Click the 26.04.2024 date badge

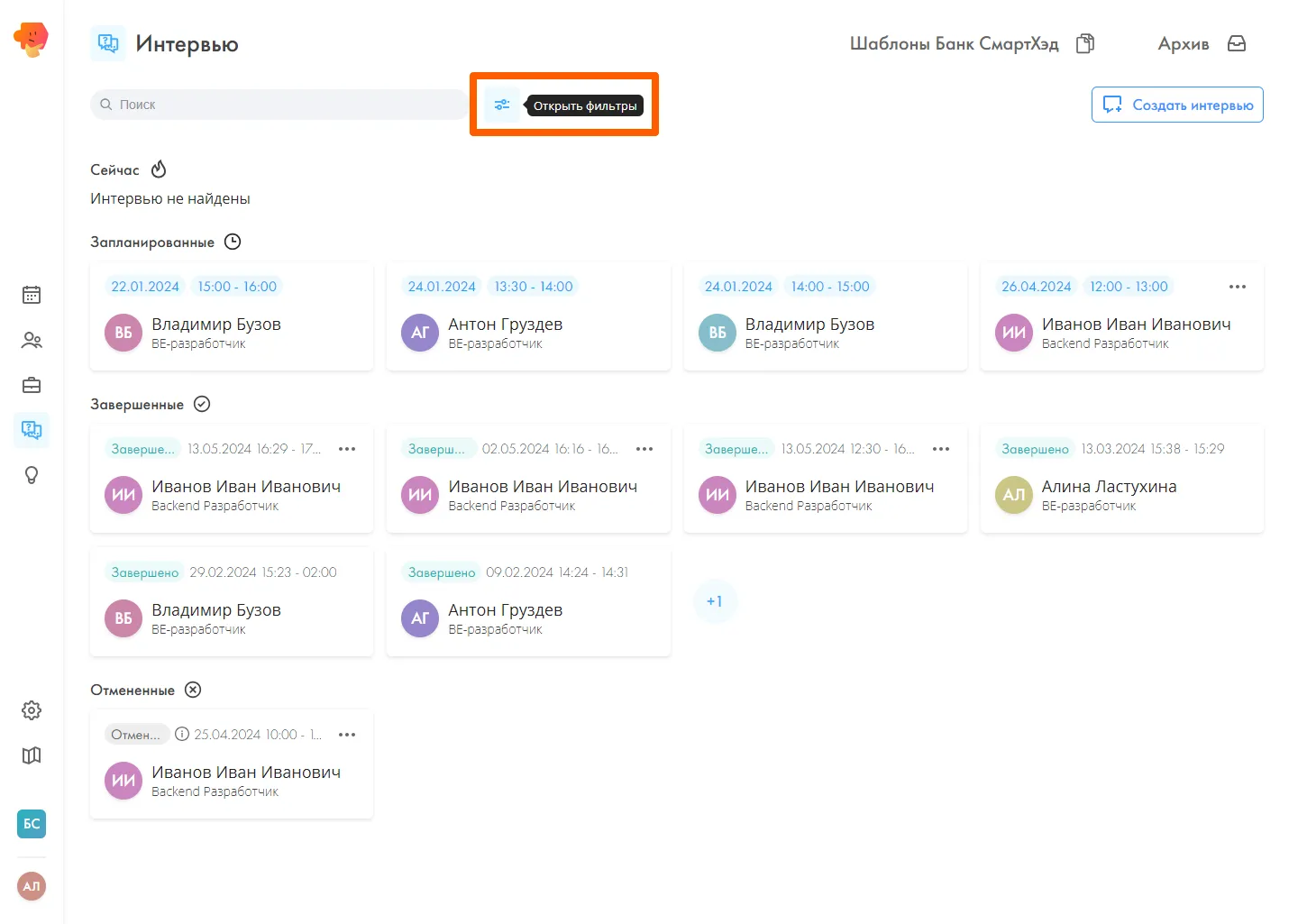(1037, 287)
